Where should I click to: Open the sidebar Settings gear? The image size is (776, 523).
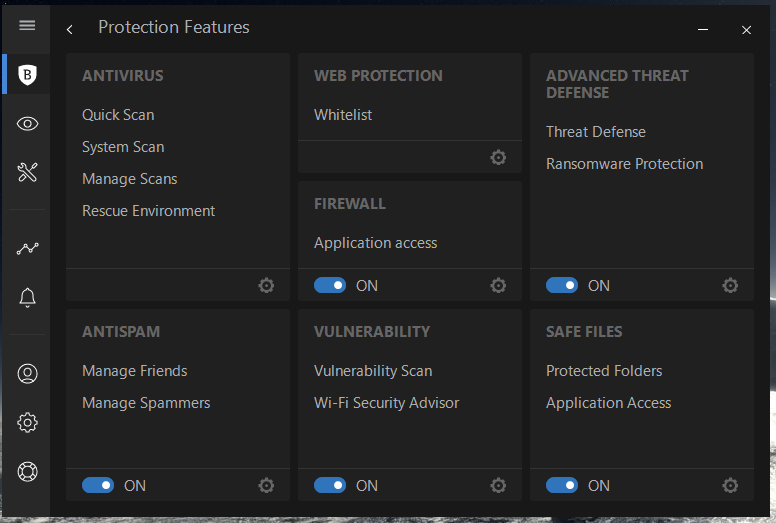point(28,422)
